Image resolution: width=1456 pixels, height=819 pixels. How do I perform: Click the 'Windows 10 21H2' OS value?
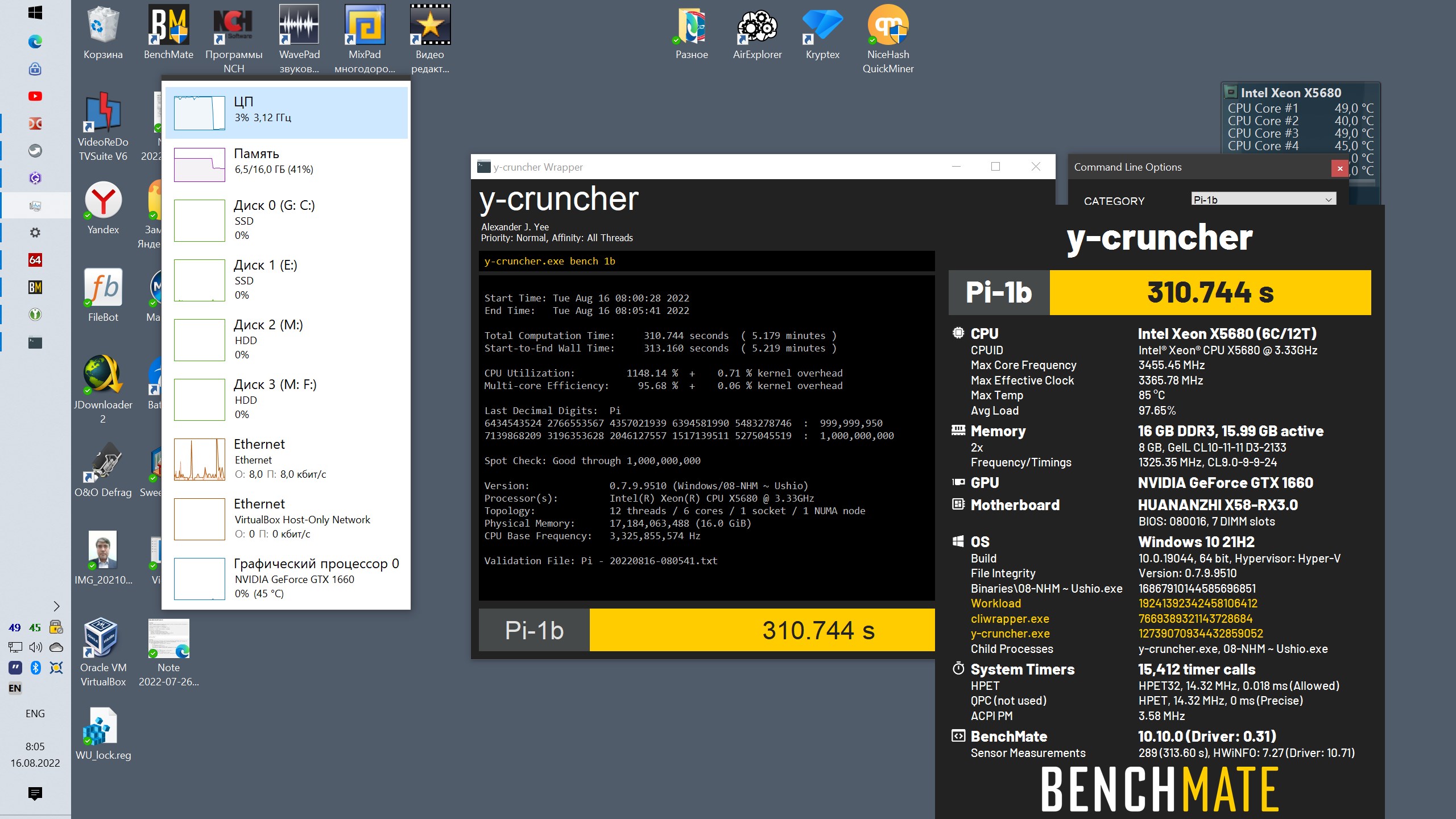coord(1196,542)
